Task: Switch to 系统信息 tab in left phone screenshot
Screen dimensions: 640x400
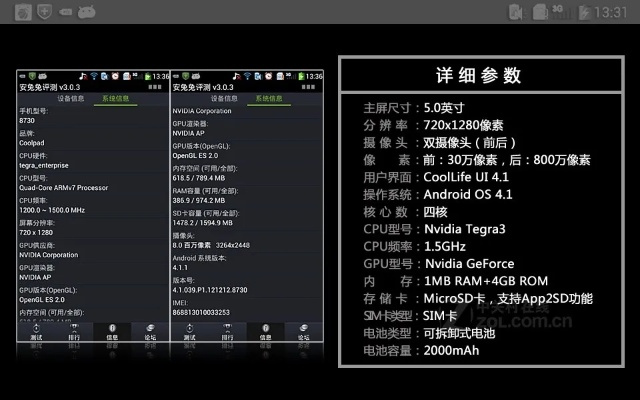Action: click(116, 98)
